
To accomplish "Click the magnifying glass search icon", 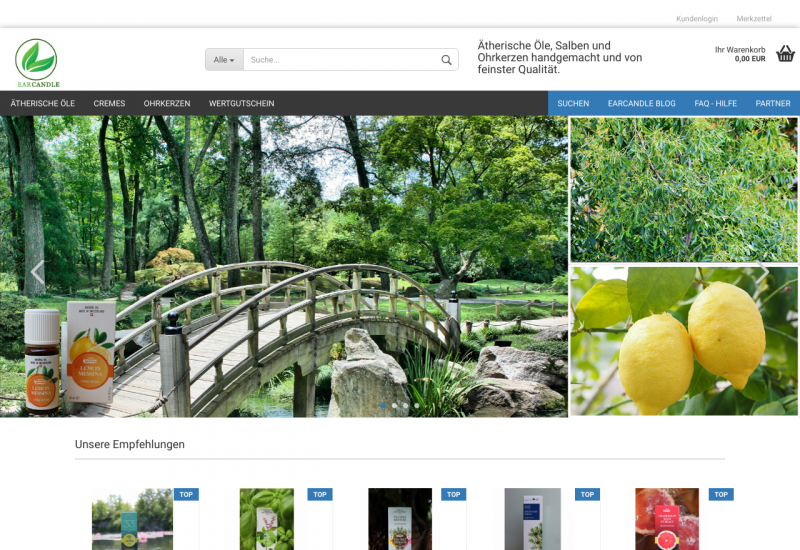I will [446, 60].
